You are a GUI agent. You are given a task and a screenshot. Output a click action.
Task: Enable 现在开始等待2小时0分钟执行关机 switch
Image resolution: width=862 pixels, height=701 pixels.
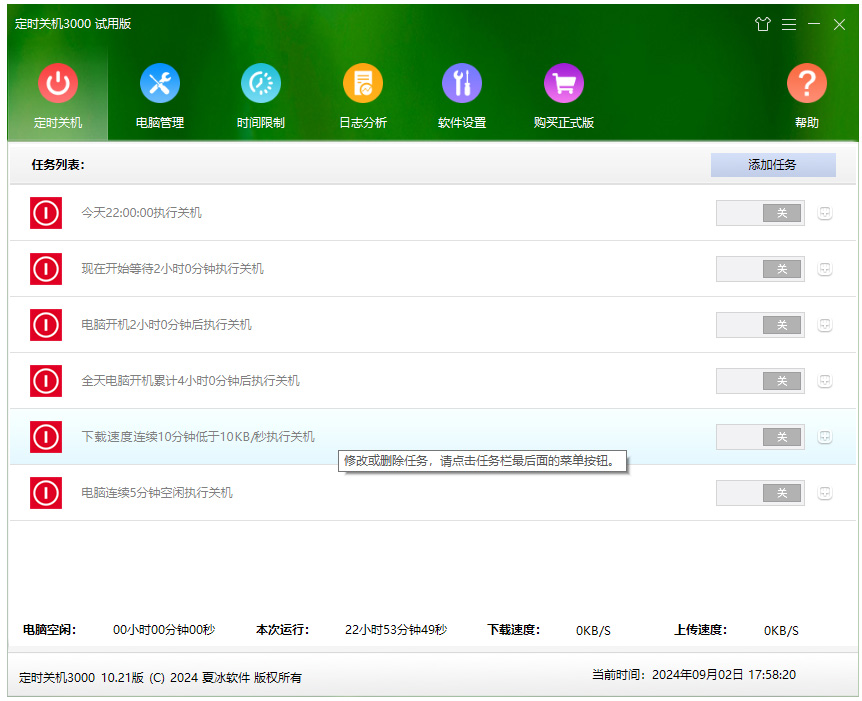pyautogui.click(x=760, y=269)
